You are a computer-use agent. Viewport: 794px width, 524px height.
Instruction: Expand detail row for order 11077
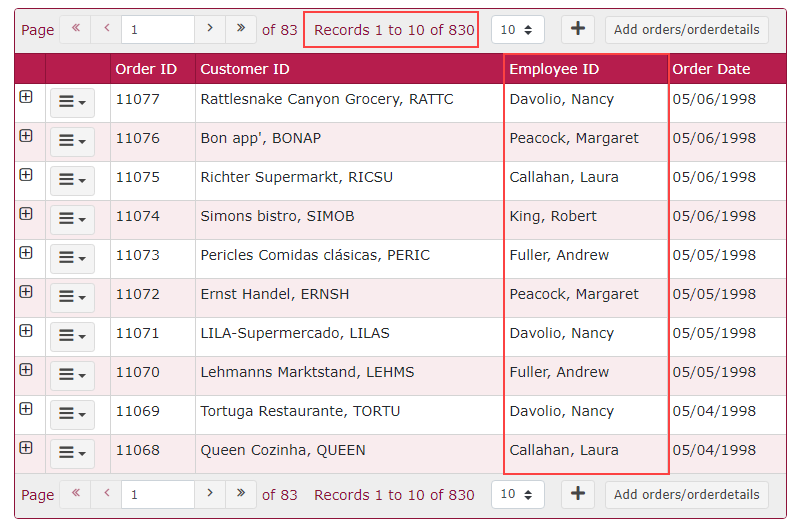[x=26, y=97]
